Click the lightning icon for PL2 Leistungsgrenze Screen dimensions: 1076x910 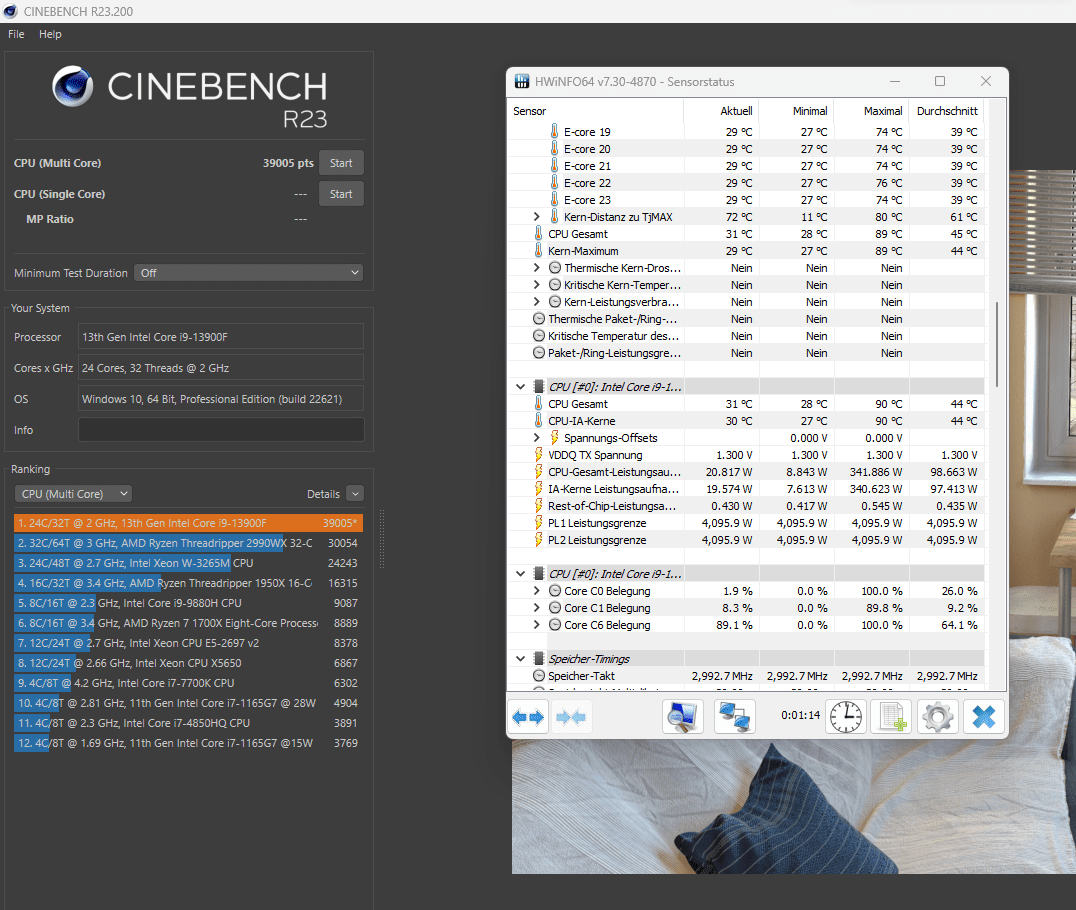[x=539, y=539]
